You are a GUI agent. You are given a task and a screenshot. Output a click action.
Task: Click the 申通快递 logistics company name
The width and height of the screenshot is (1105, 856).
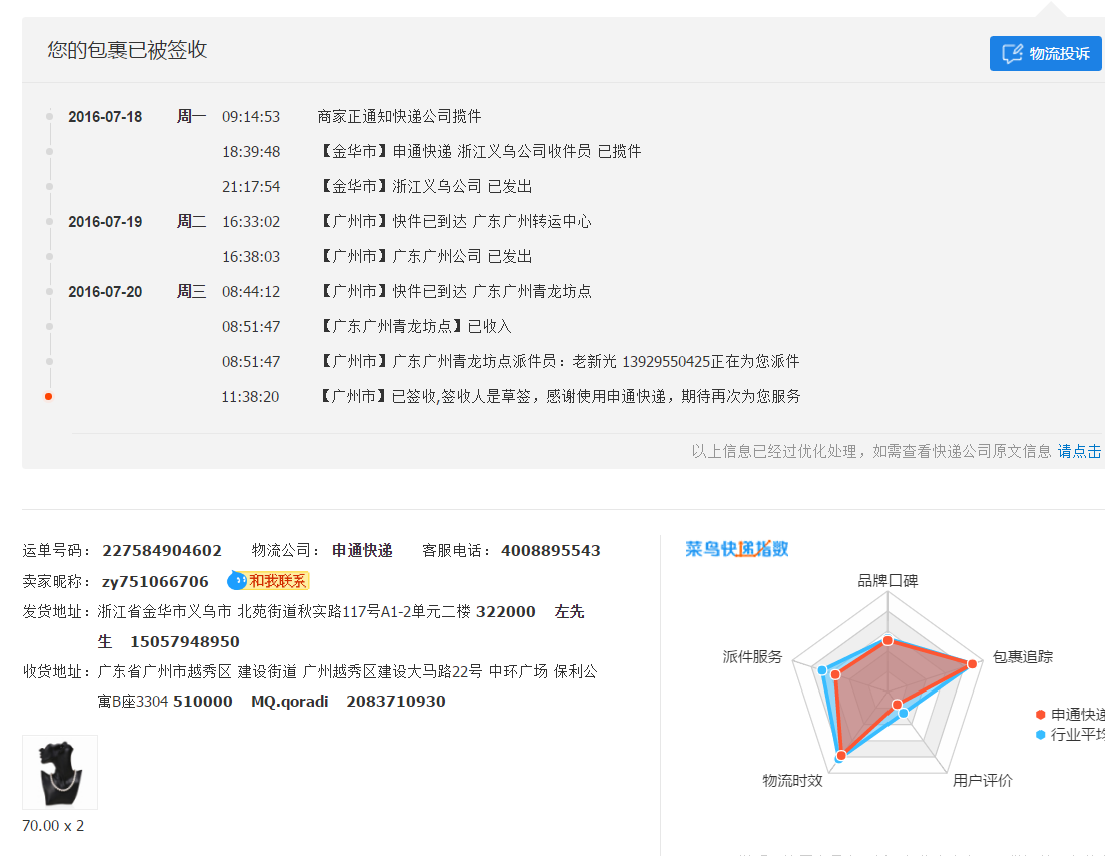click(362, 551)
